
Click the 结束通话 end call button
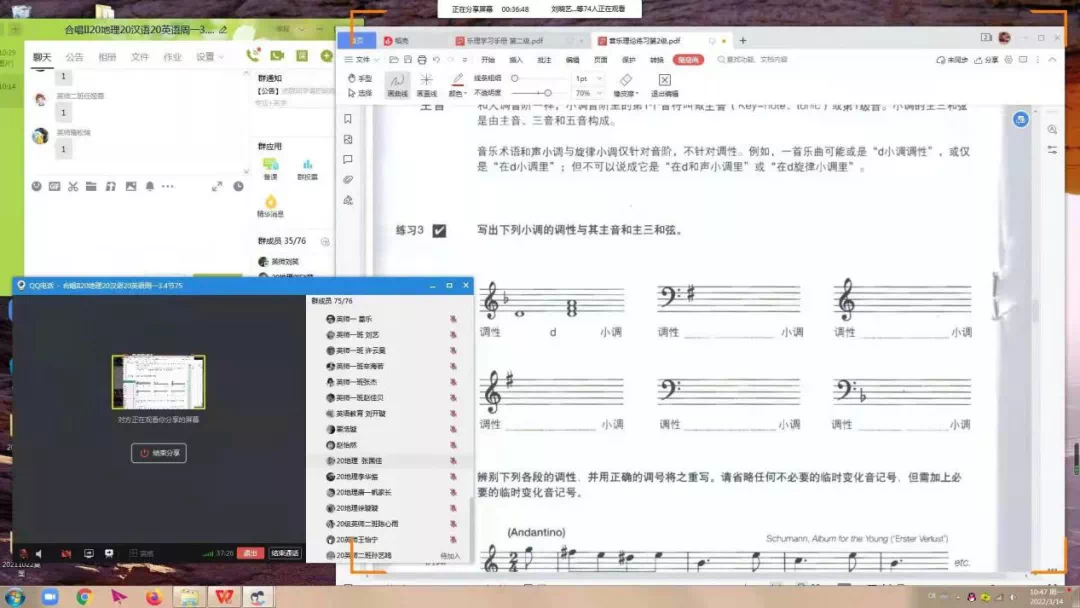click(285, 553)
